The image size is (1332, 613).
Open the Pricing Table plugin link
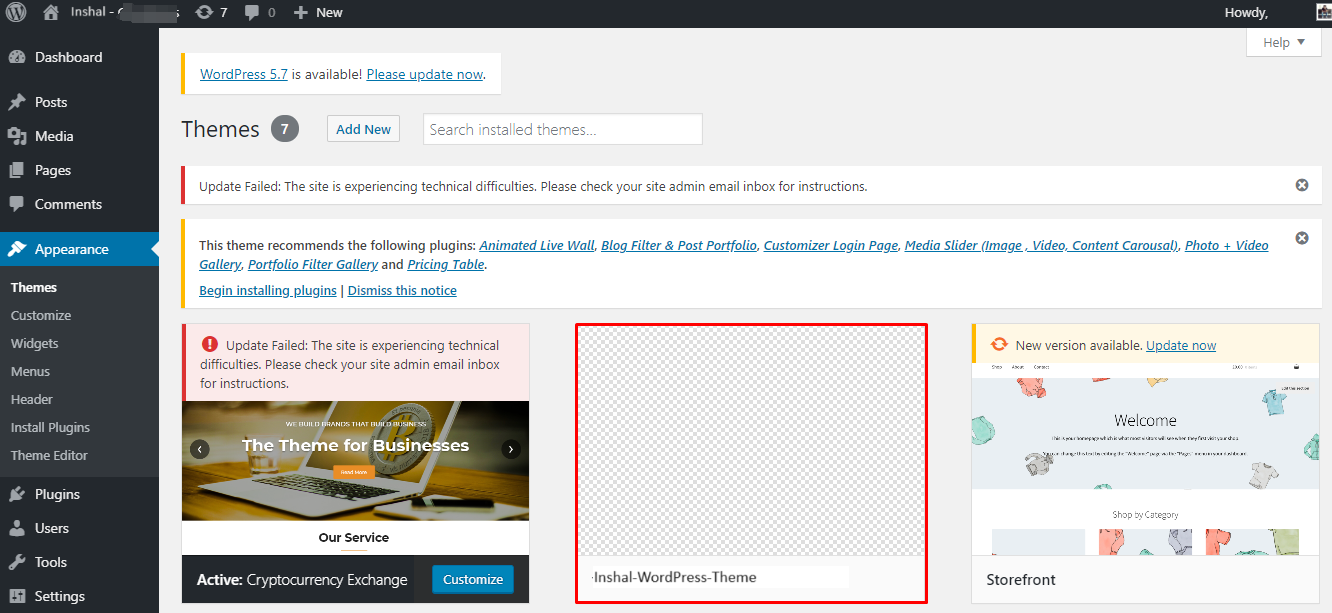click(446, 265)
